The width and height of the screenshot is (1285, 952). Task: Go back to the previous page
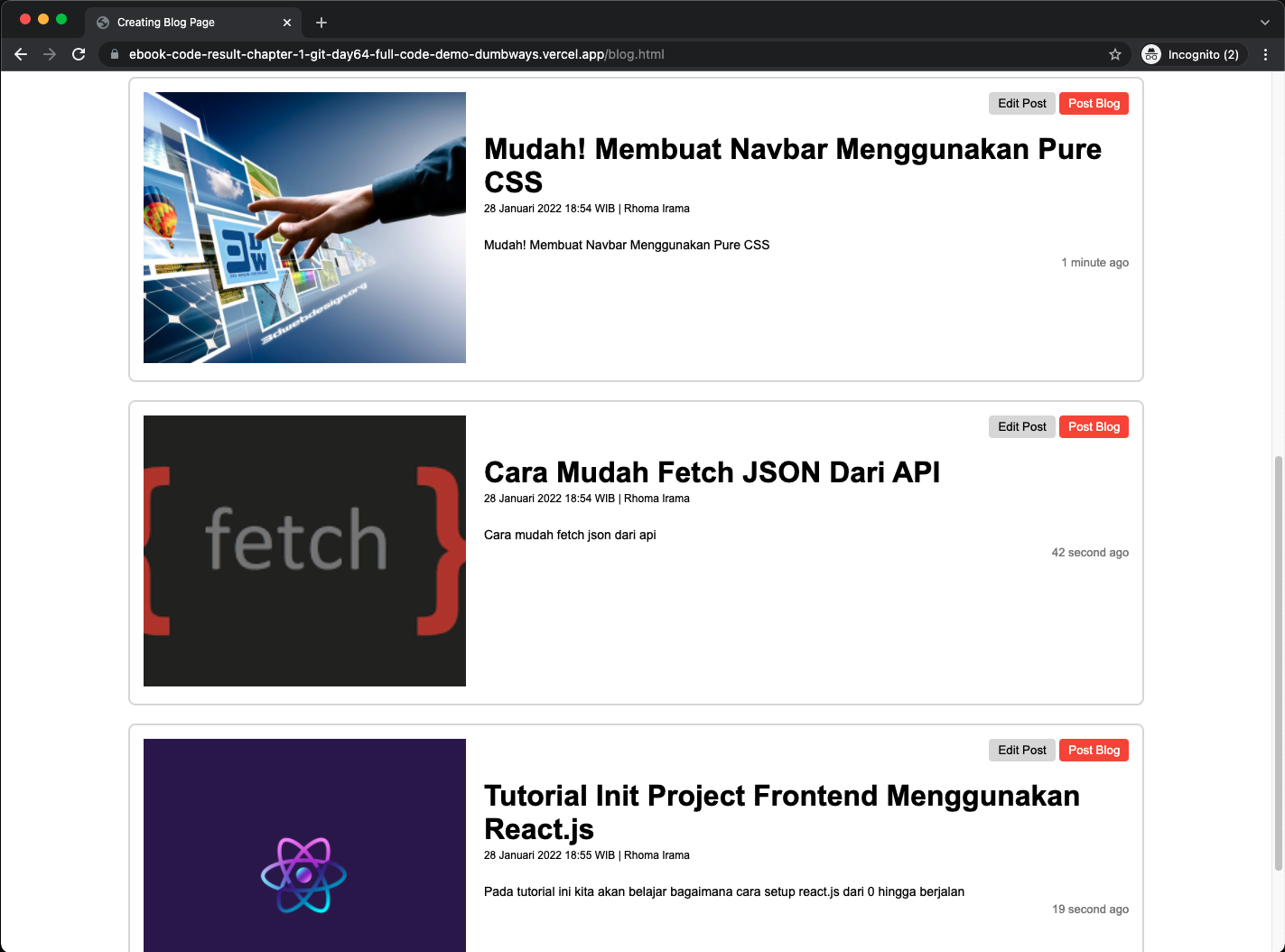(21, 54)
